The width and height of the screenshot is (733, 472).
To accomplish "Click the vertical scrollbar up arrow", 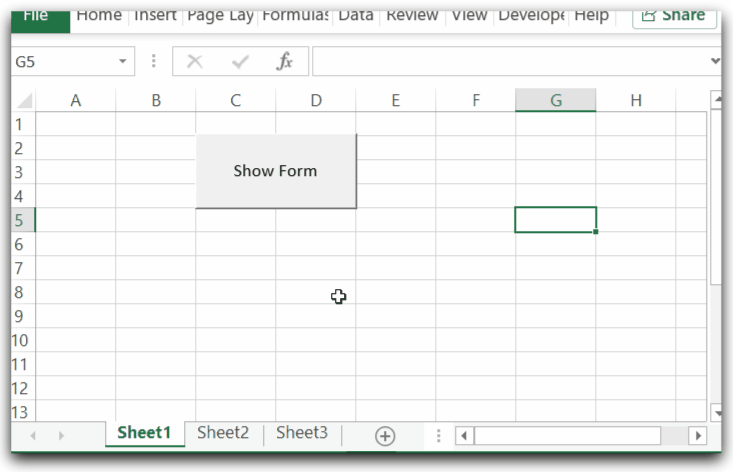I will (x=716, y=100).
